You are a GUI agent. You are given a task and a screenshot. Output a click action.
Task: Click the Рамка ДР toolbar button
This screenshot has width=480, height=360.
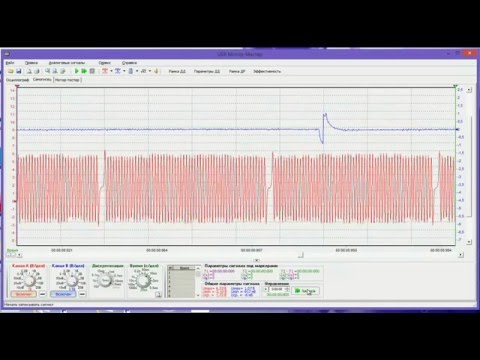click(x=237, y=71)
